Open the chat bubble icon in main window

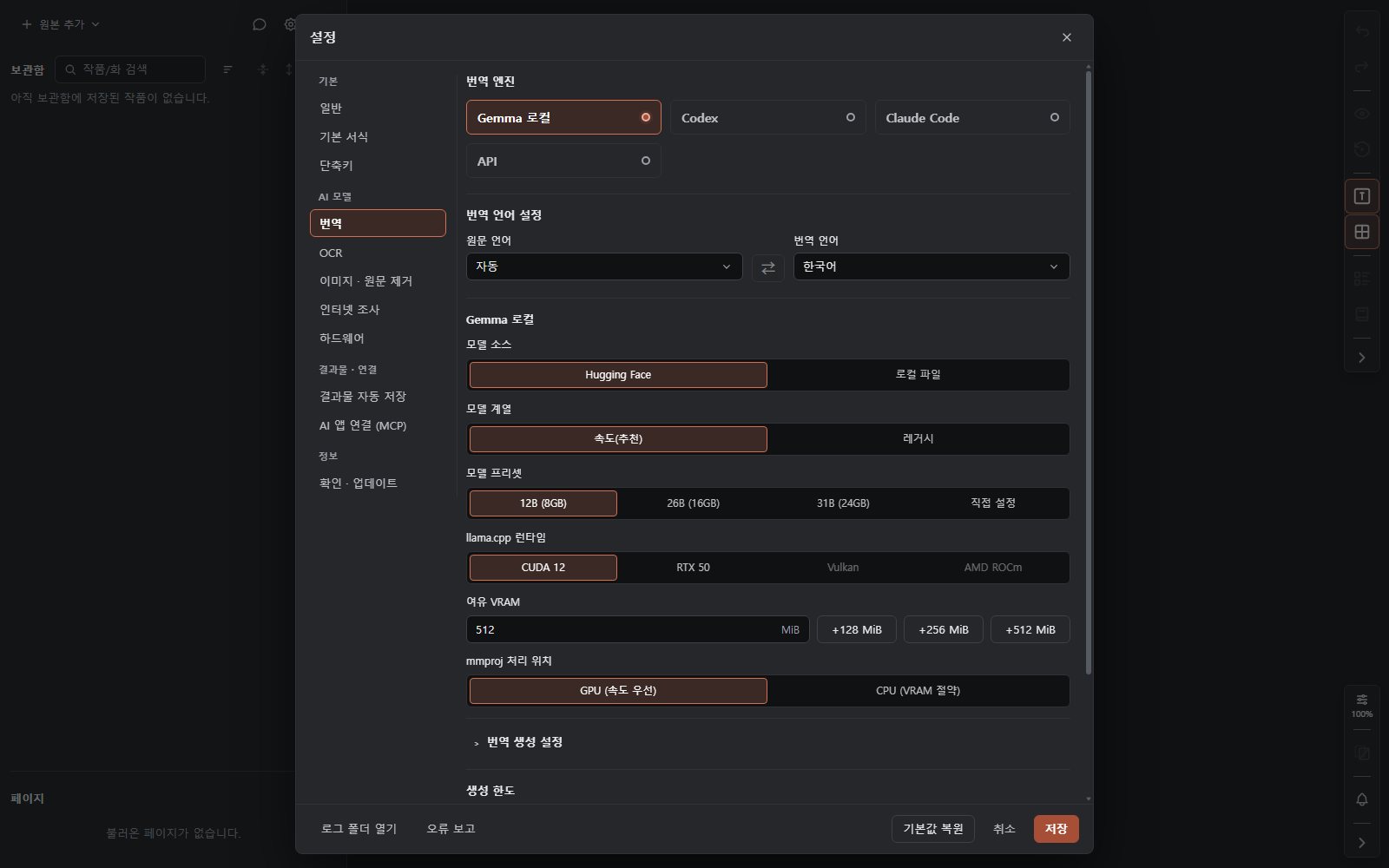coord(259,24)
